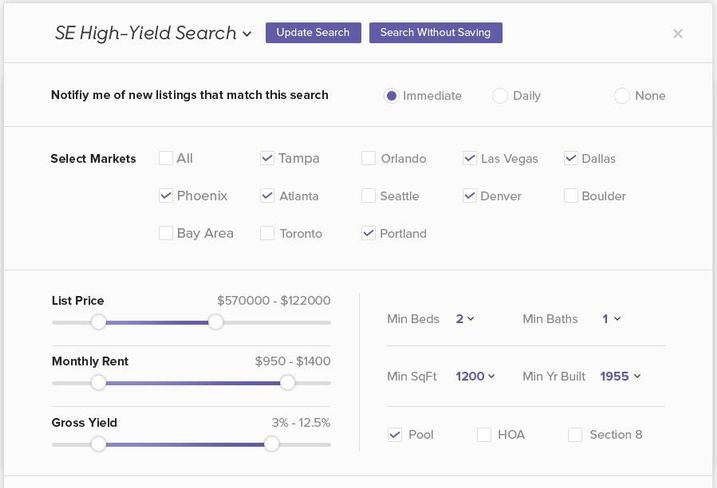The width and height of the screenshot is (717, 488).
Task: Check the Bay Area market
Action: 166,233
